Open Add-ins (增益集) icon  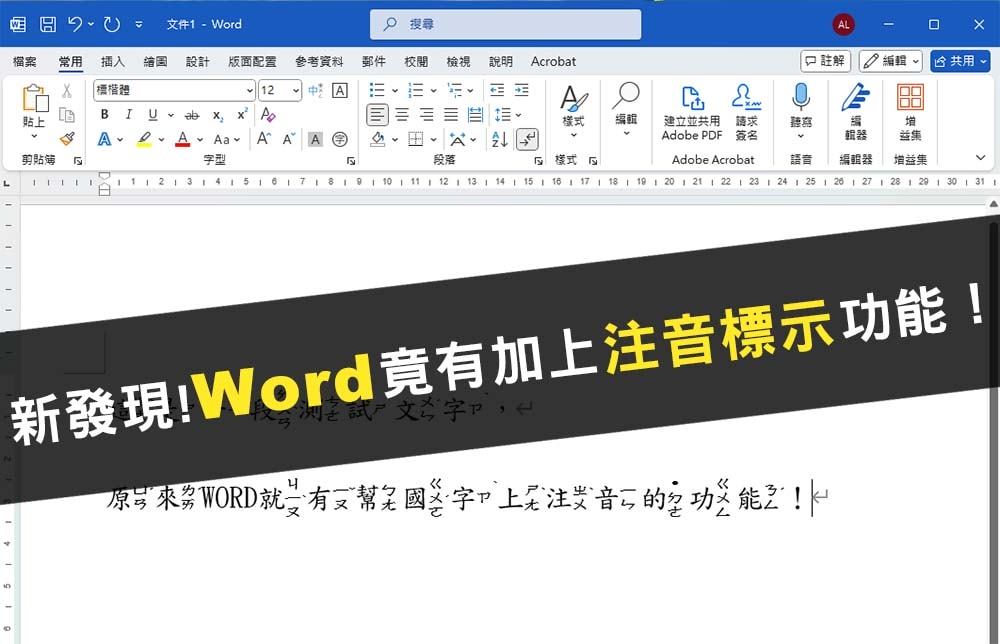(x=910, y=98)
